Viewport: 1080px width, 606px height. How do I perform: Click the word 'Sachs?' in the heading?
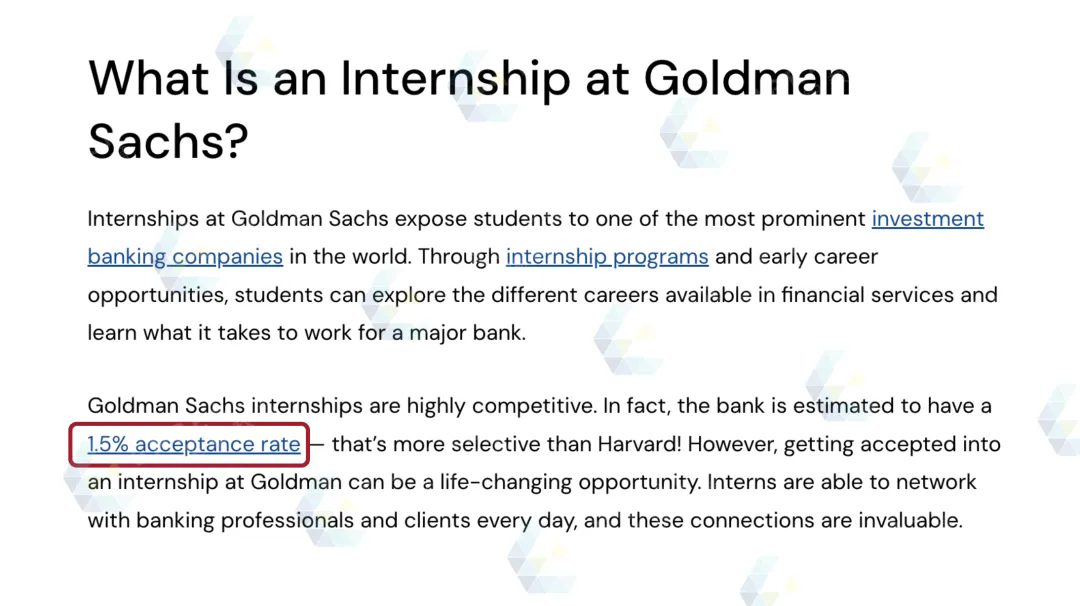(168, 141)
